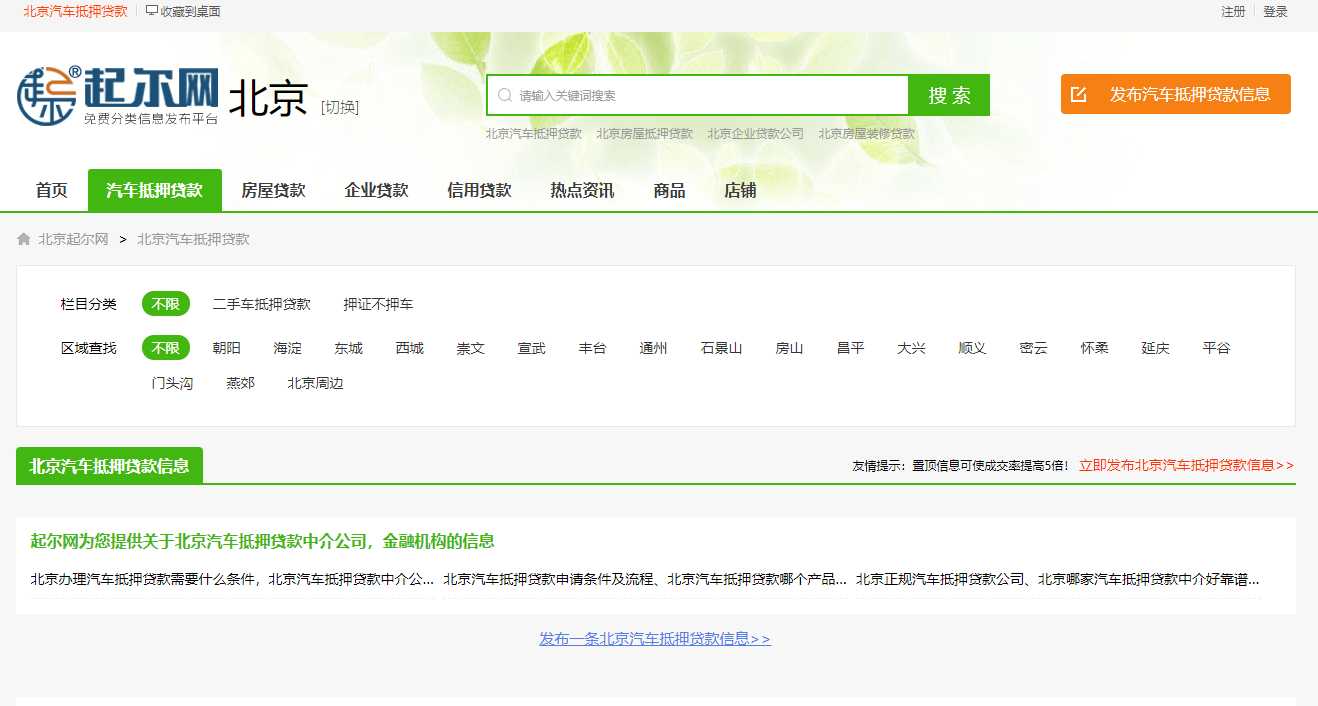Go to the 企业贷款 tab
Image resolution: width=1318 pixels, height=706 pixels.
click(x=377, y=190)
